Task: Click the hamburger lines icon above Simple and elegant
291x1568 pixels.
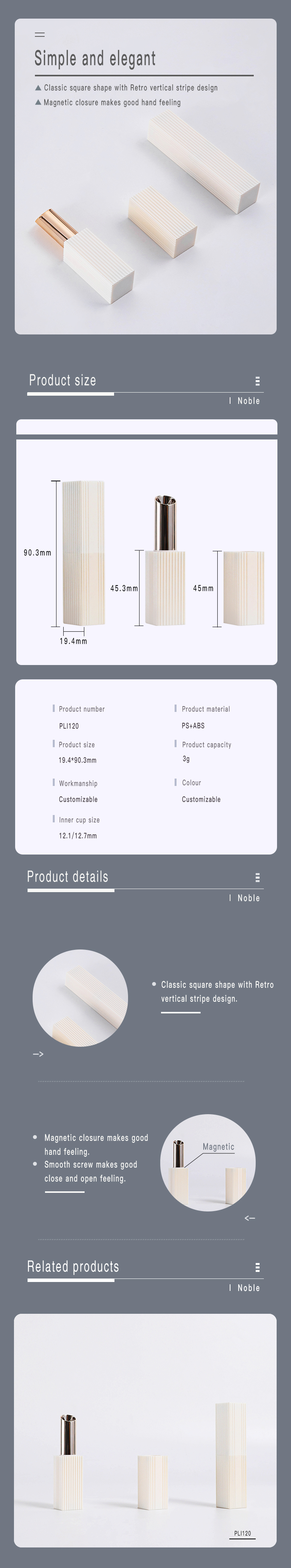Action: point(40,35)
